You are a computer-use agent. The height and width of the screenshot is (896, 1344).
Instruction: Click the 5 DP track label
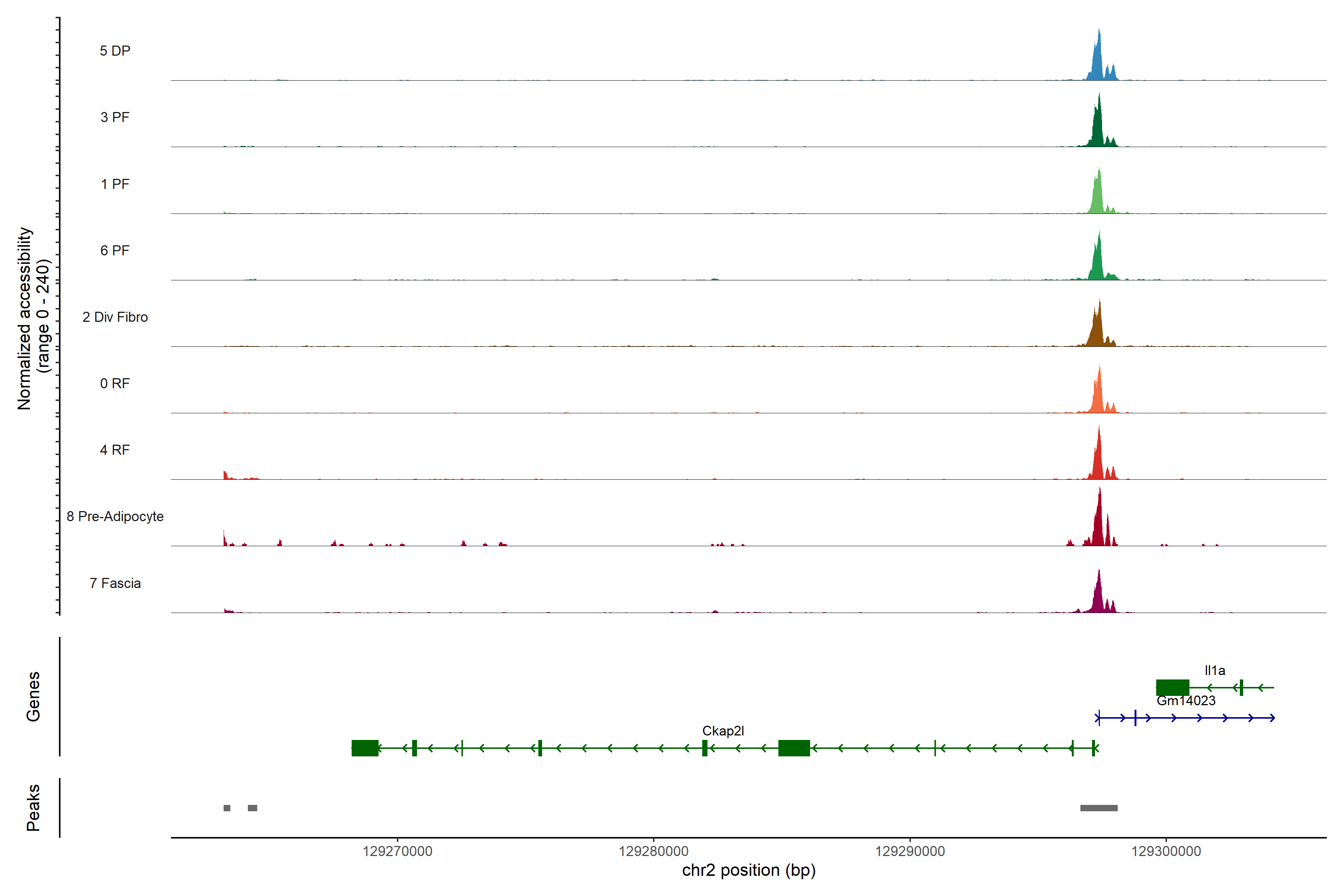115,51
